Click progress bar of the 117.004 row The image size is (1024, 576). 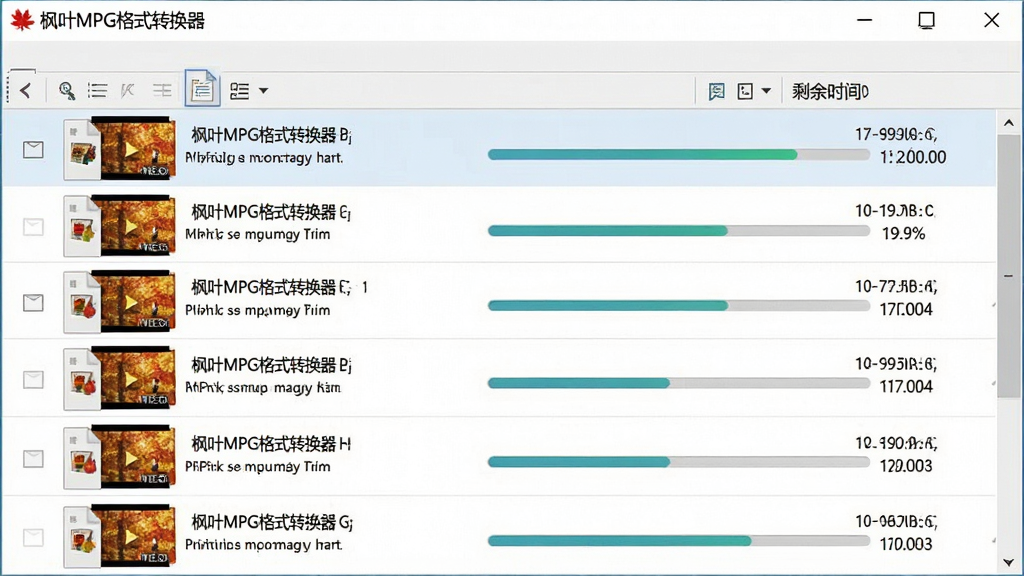tap(679, 383)
